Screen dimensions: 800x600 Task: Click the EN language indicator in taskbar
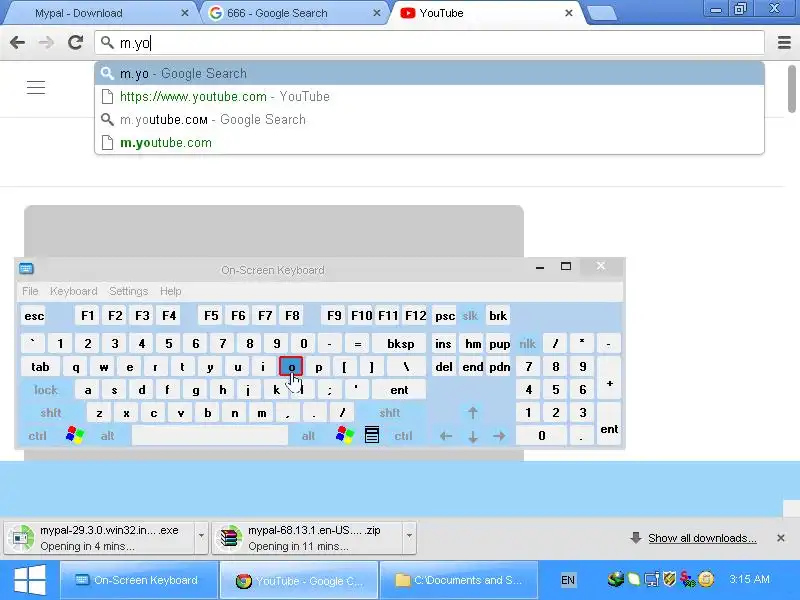point(567,580)
